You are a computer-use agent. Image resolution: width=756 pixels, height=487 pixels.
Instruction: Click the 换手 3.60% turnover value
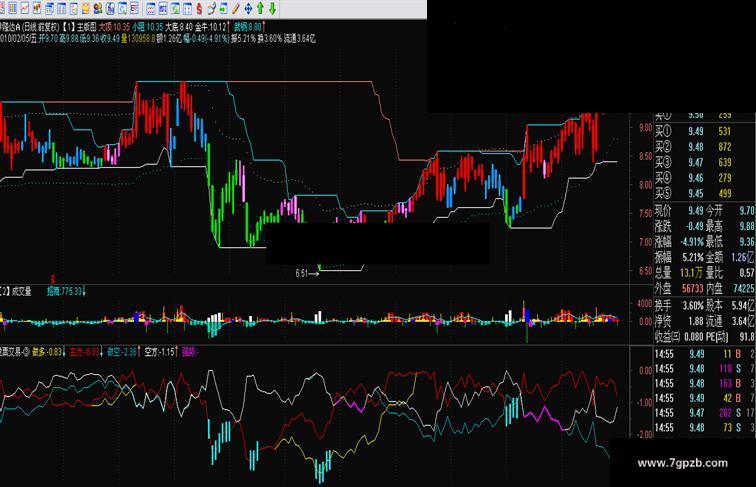tap(693, 305)
